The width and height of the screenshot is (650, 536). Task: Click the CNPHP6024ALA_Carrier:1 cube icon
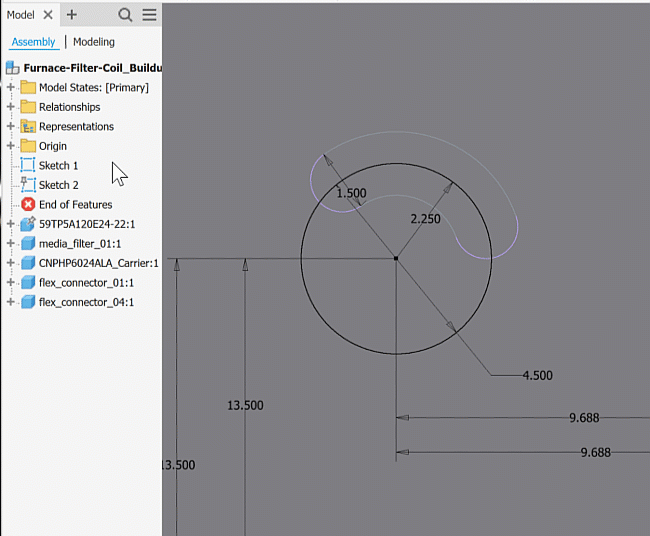click(28, 263)
